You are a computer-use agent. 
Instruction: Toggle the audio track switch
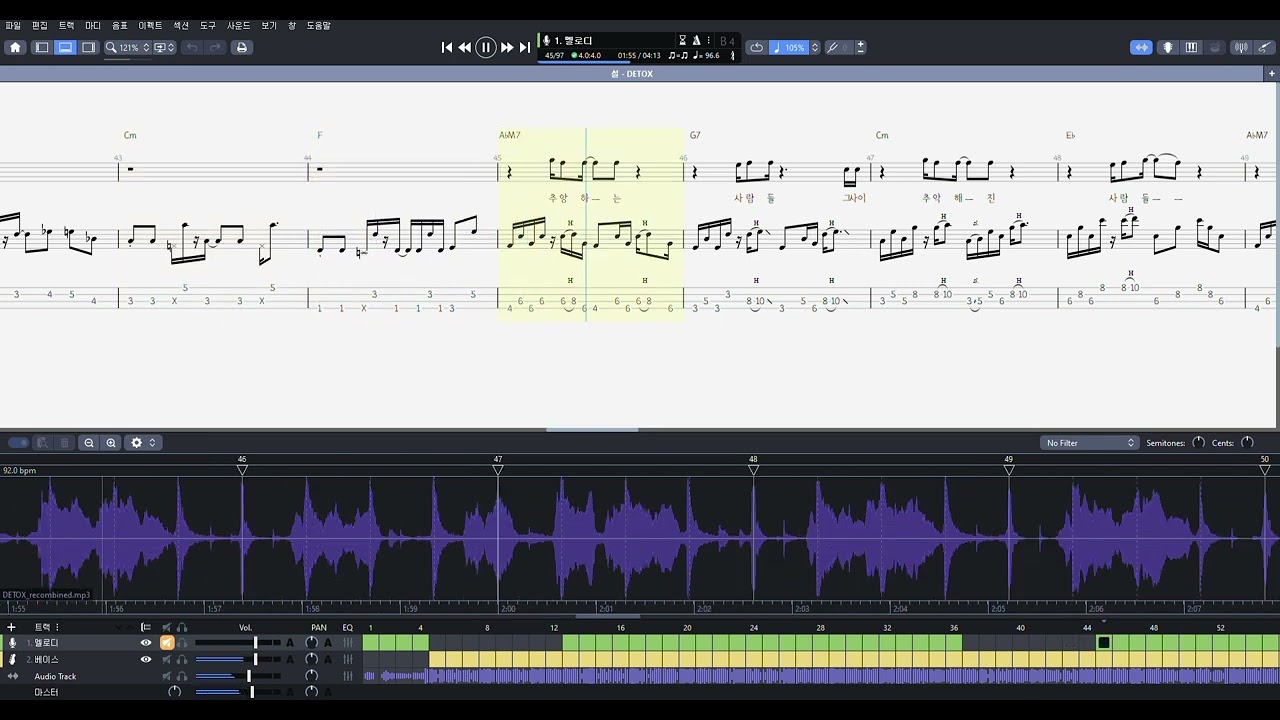click(x=18, y=443)
